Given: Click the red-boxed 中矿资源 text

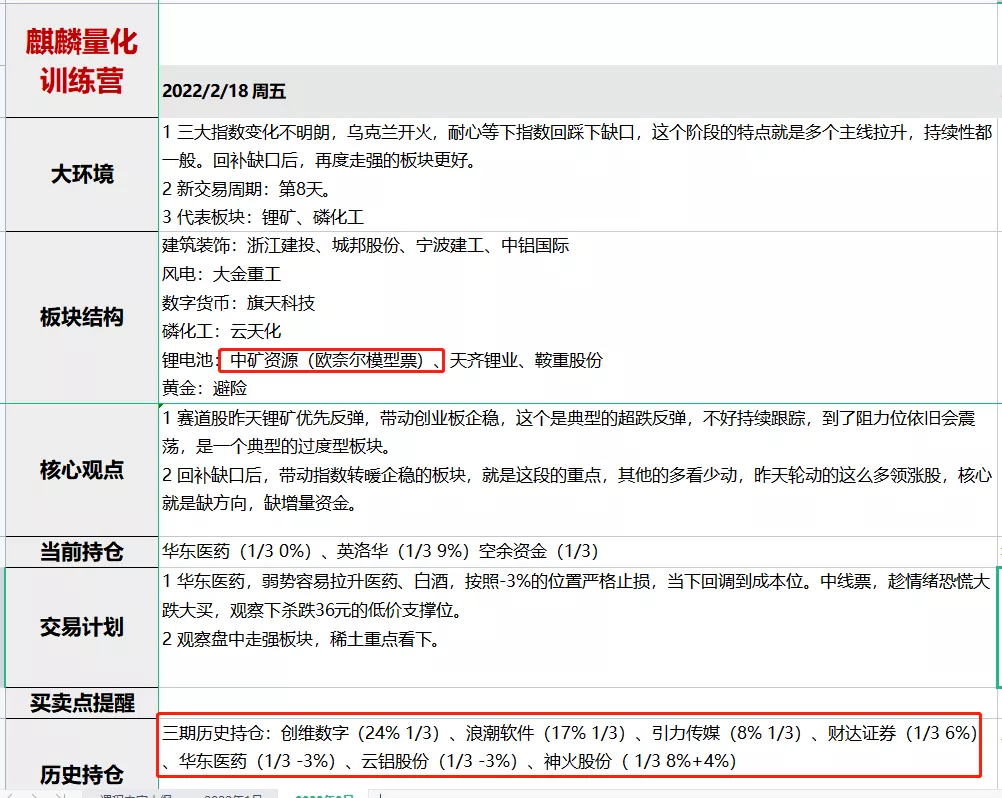Looking at the screenshot, I should [329, 360].
